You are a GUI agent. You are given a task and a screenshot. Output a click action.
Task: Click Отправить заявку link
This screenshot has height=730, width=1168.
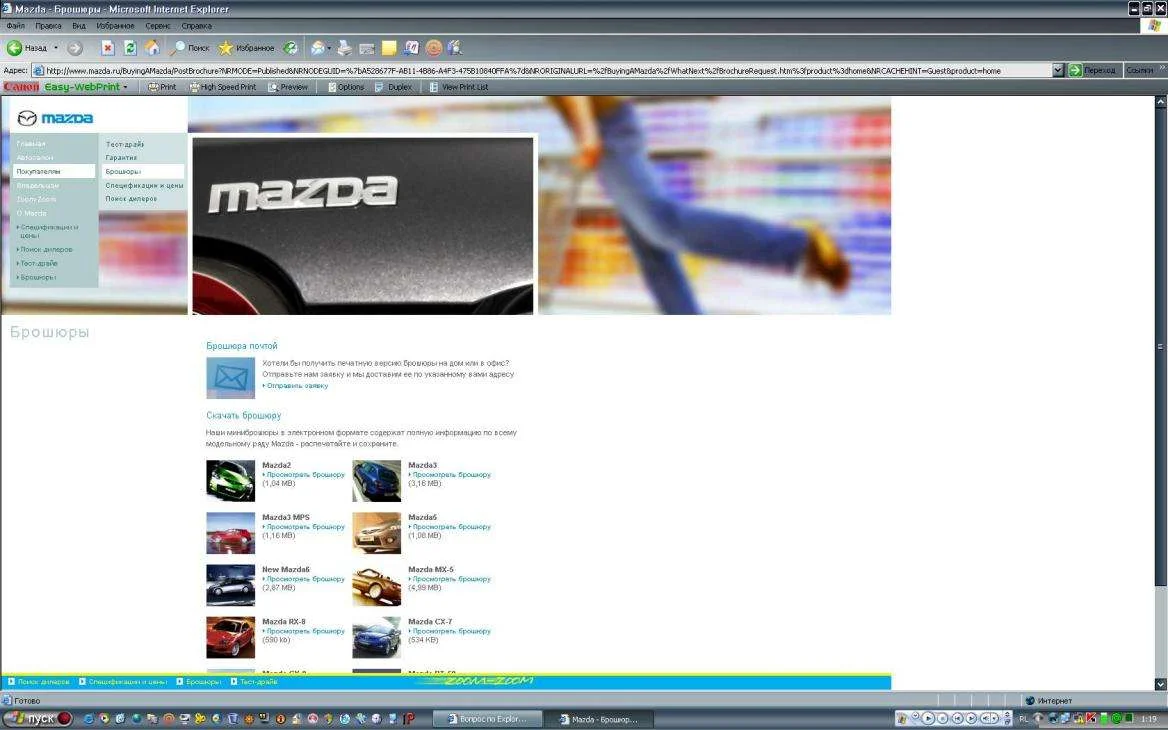[296, 385]
